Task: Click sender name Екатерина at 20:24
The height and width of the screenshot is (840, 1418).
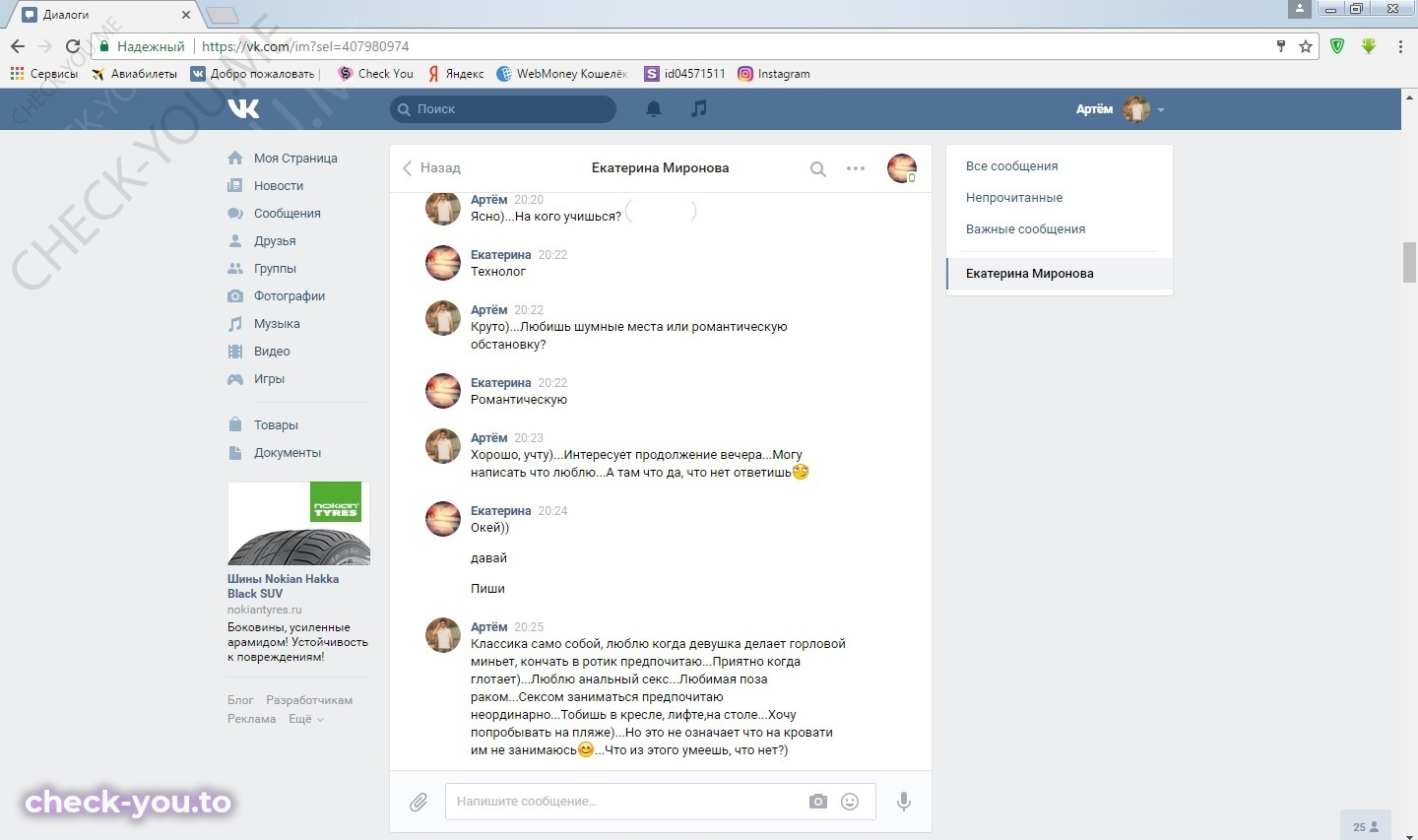Action: click(501, 511)
